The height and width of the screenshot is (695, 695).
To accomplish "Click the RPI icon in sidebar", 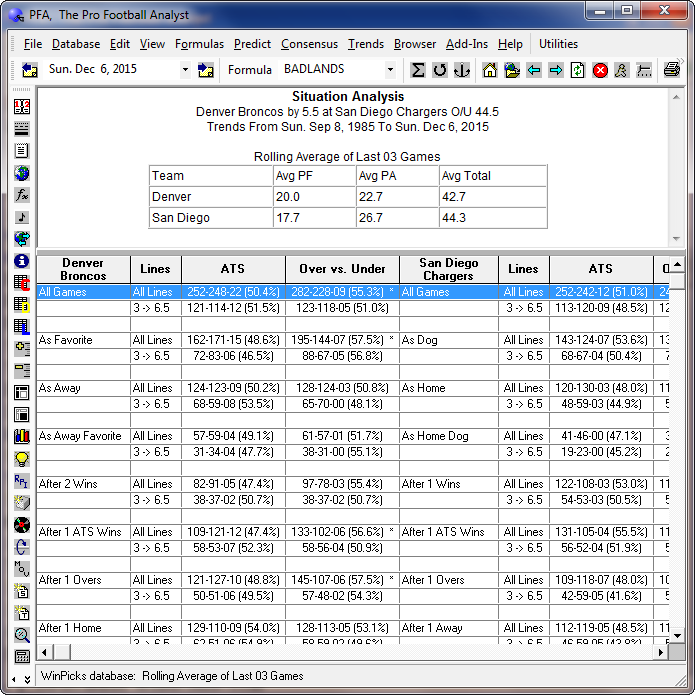I will pos(22,481).
